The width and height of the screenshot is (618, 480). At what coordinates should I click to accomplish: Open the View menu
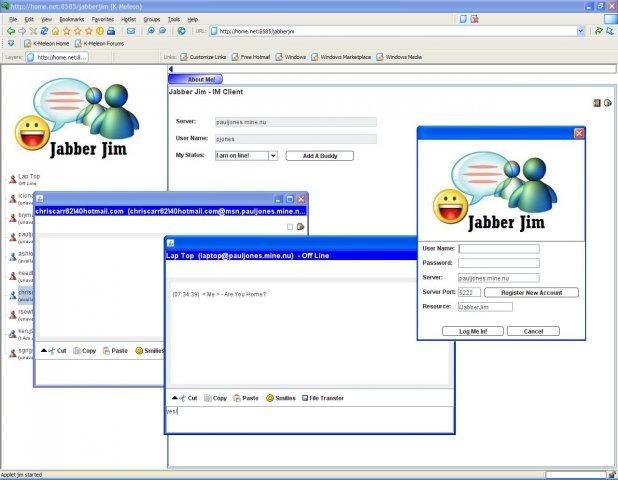click(47, 19)
